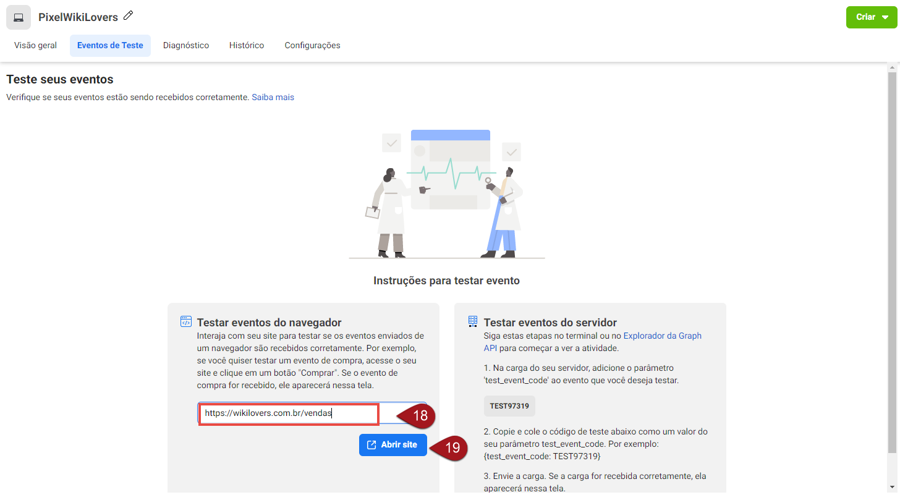The width and height of the screenshot is (900, 500).
Task: Open the Diagnóstico tab
Action: point(186,45)
